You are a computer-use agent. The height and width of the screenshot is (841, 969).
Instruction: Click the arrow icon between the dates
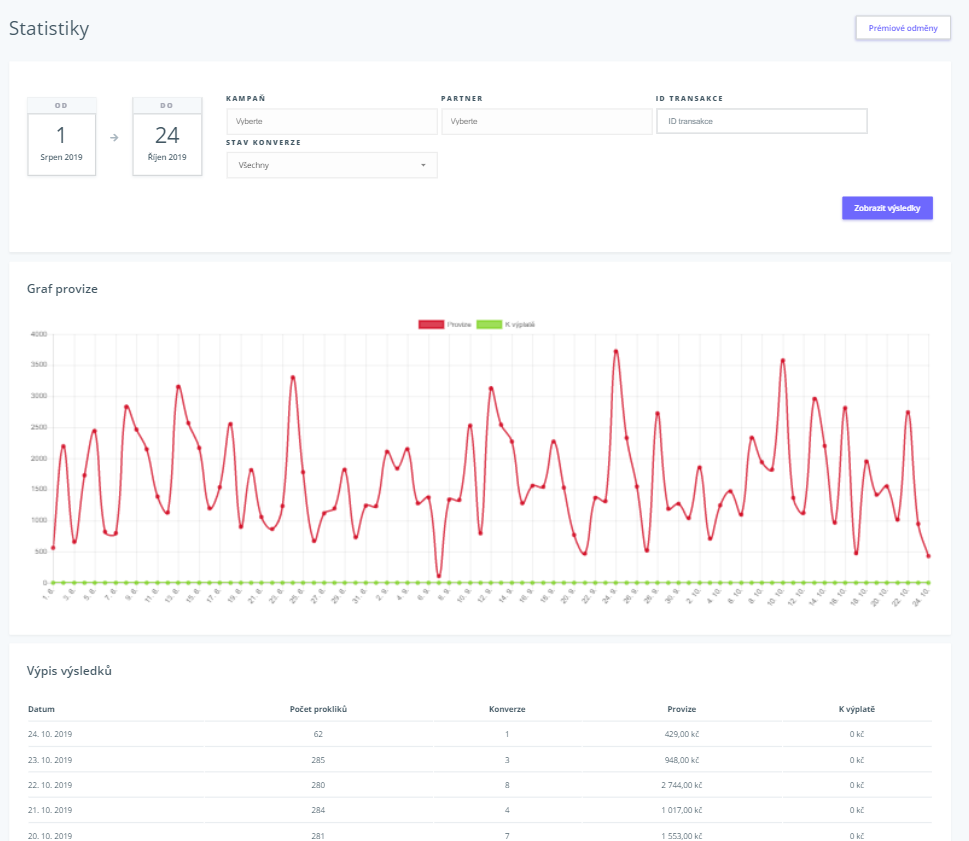tap(114, 138)
